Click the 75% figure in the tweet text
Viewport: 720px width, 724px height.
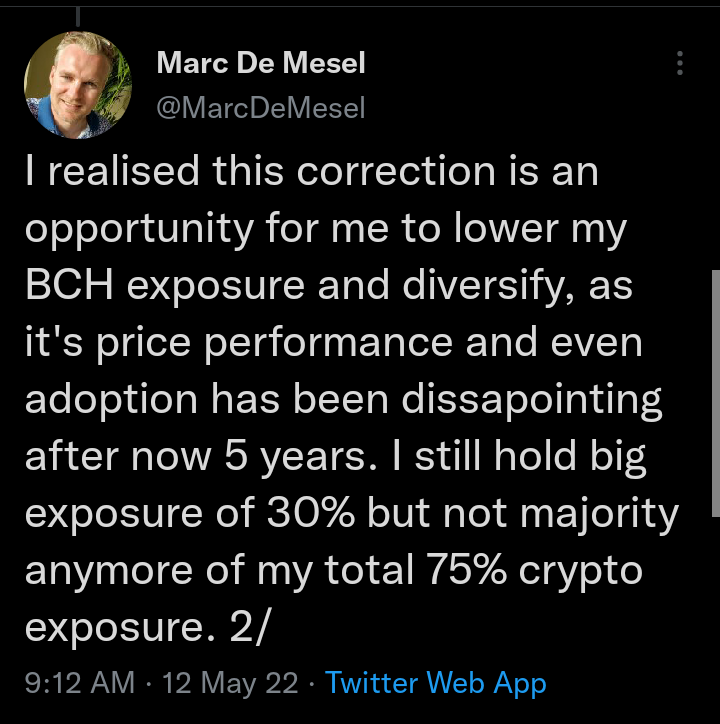(466, 570)
